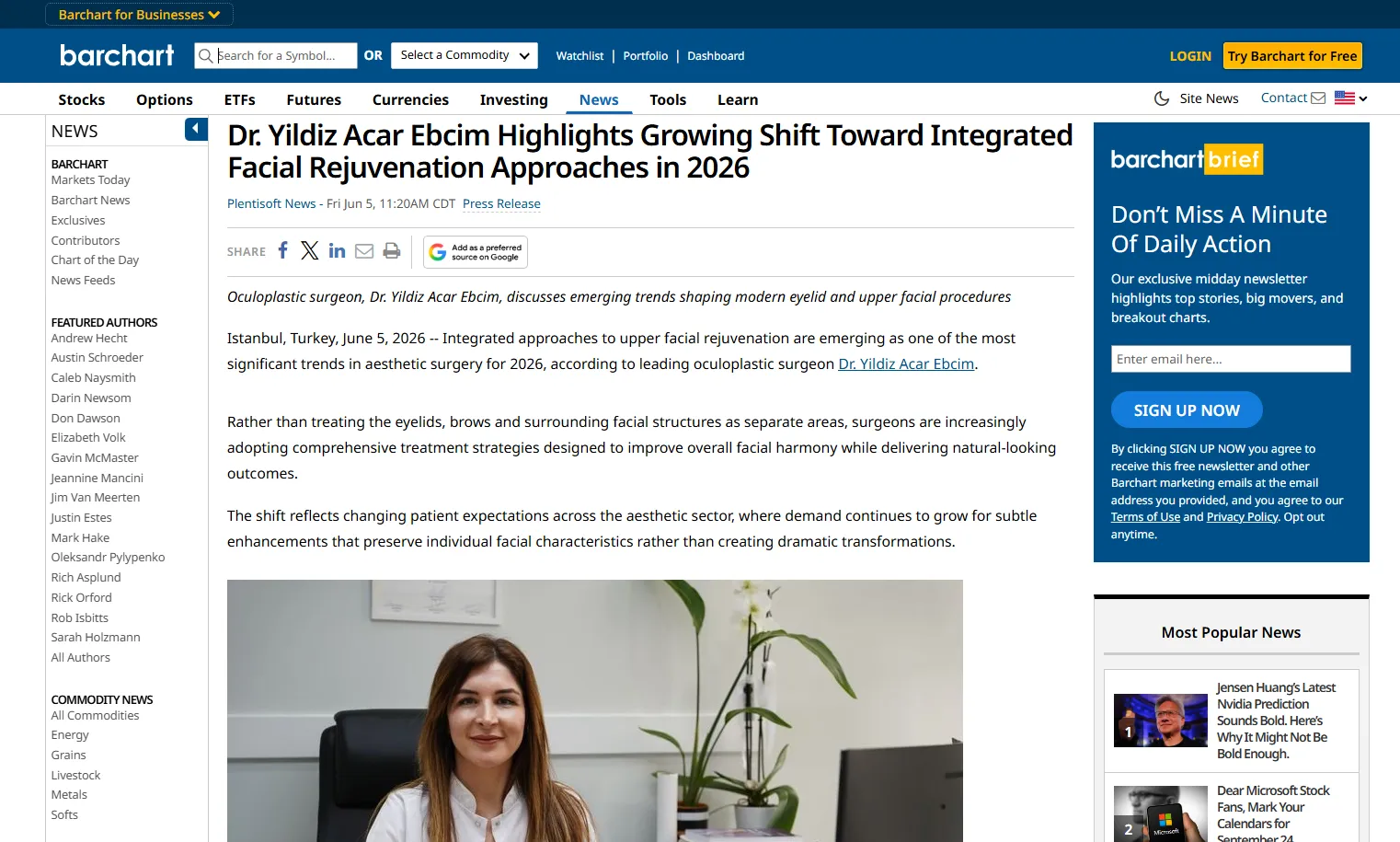Share article on Facebook
This screenshot has height=842, width=1400.
pos(283,250)
